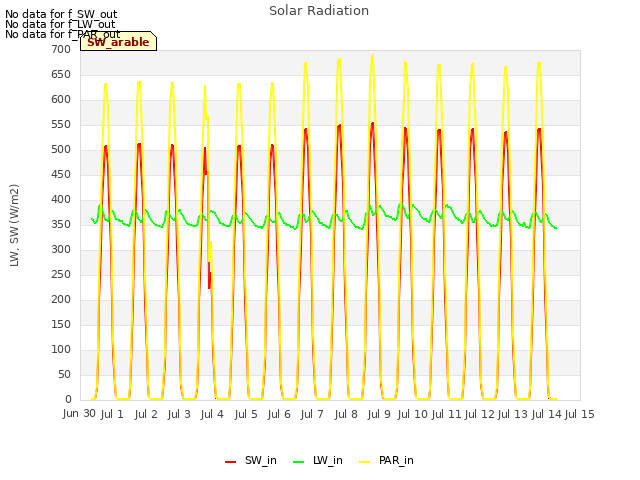Click the Solar Radiation chart title
The image size is (640, 480).
319,11
